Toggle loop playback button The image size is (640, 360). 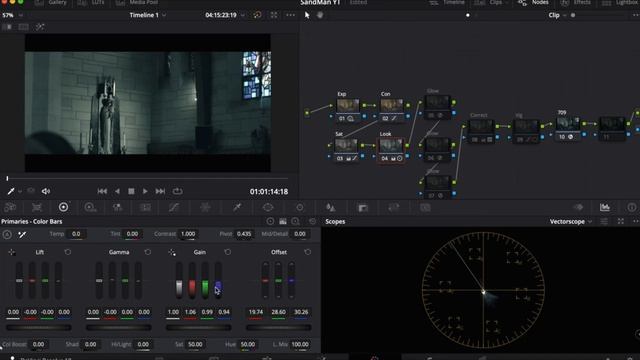tap(177, 191)
